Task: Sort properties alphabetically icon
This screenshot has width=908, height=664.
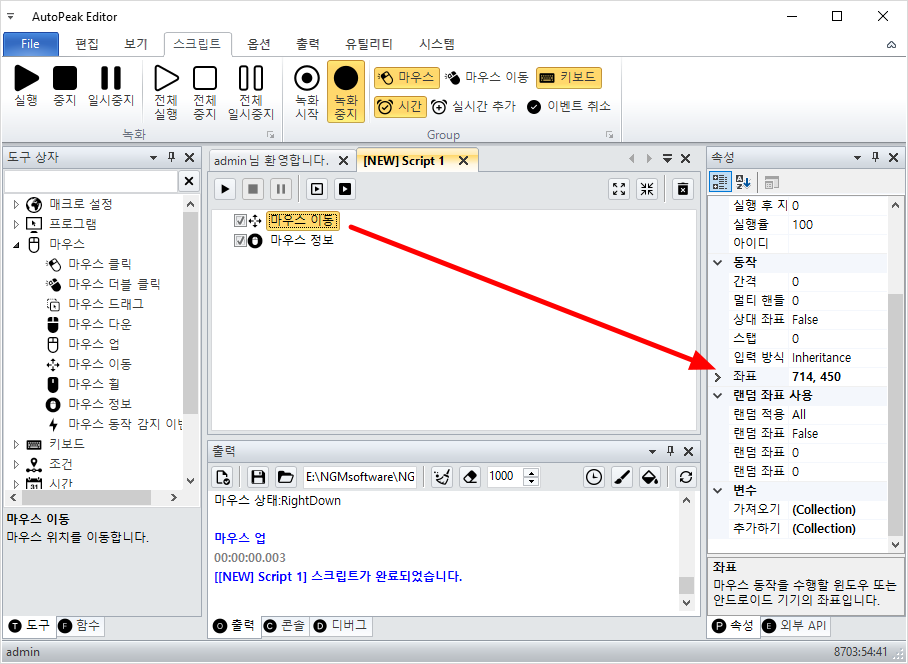Action: tap(743, 182)
